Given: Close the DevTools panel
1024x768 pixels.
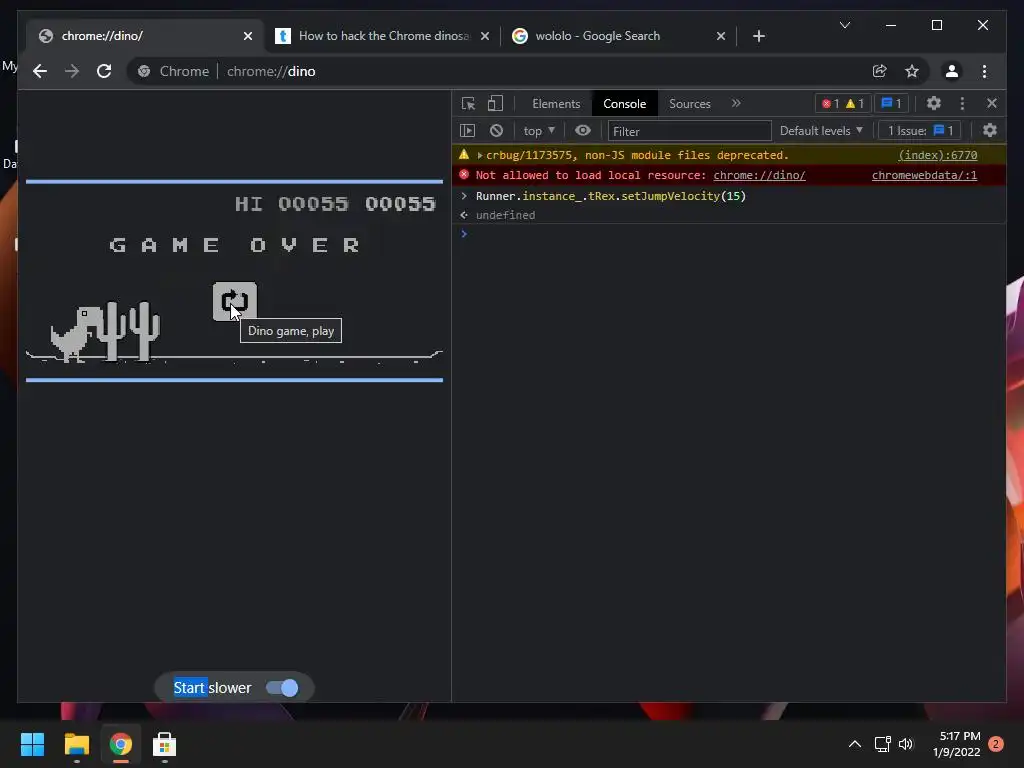Looking at the screenshot, I should pyautogui.click(x=991, y=103).
